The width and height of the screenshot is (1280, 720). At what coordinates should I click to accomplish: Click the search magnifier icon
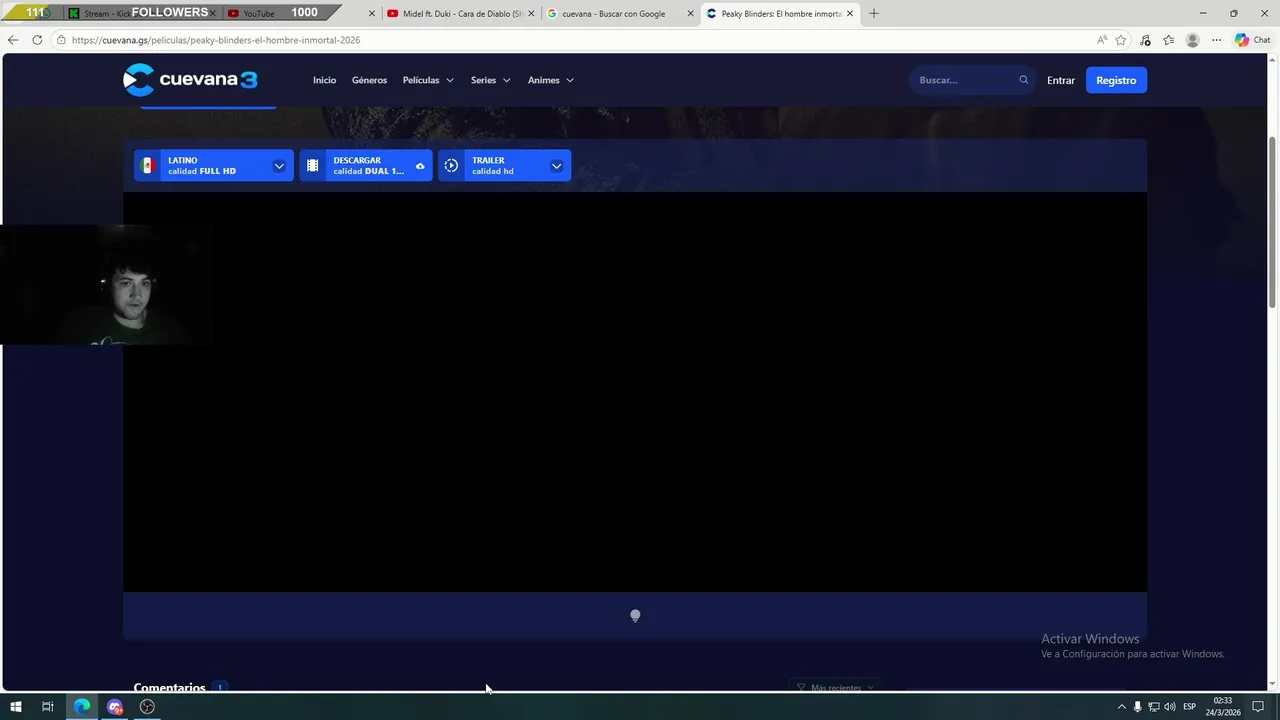[1023, 80]
